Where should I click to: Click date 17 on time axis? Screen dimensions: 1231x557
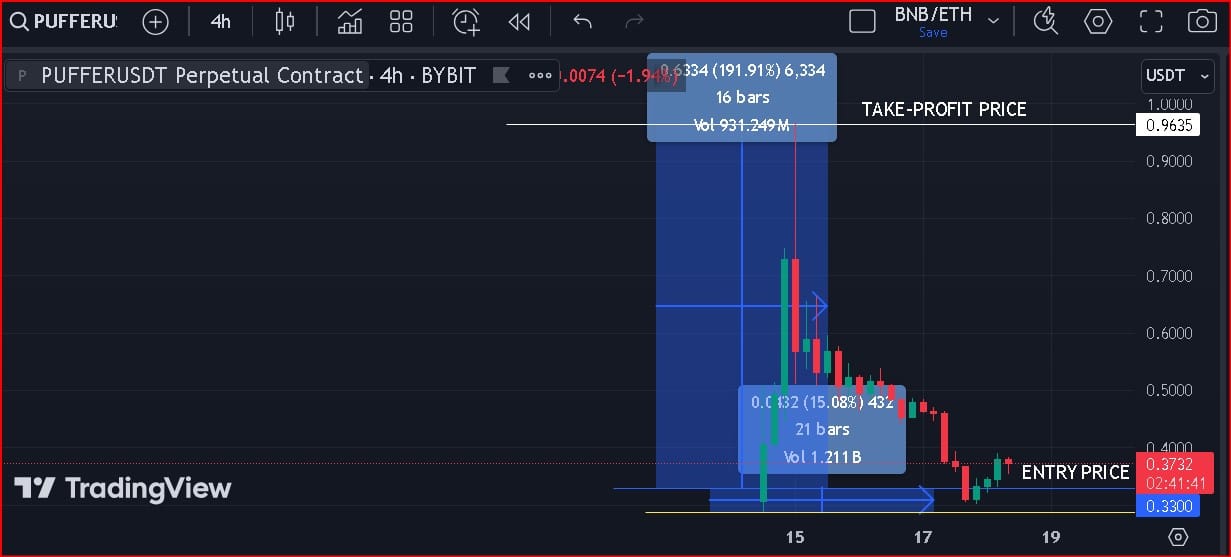point(923,537)
